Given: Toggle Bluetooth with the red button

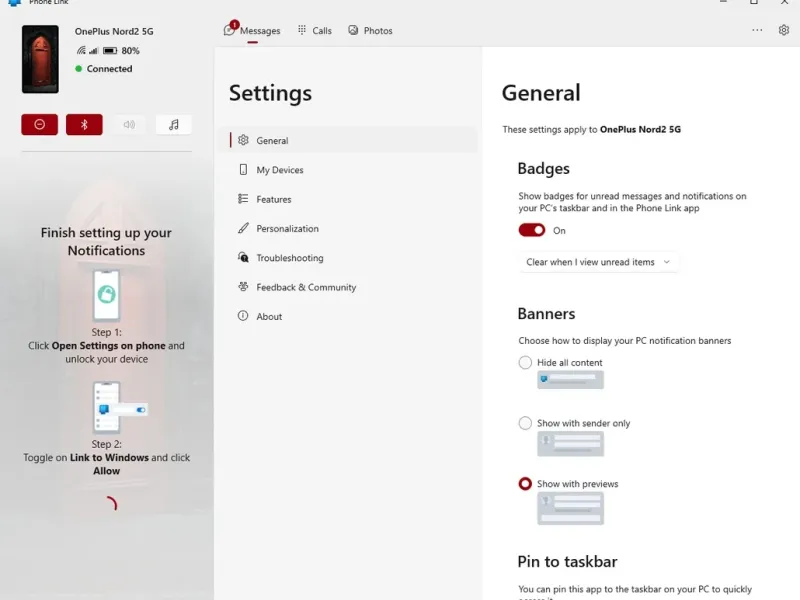Looking at the screenshot, I should (84, 124).
